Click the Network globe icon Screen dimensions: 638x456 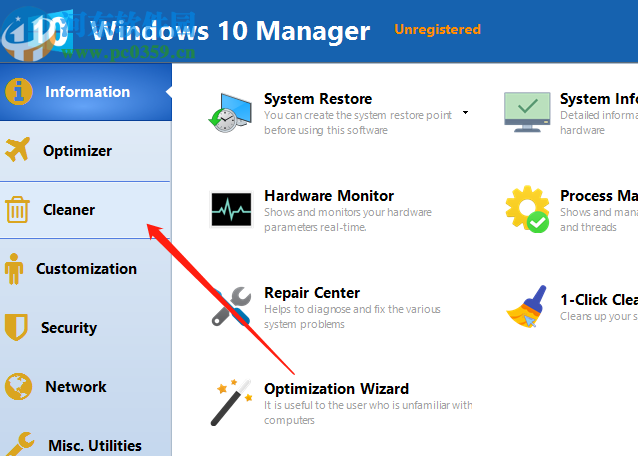pos(18,386)
